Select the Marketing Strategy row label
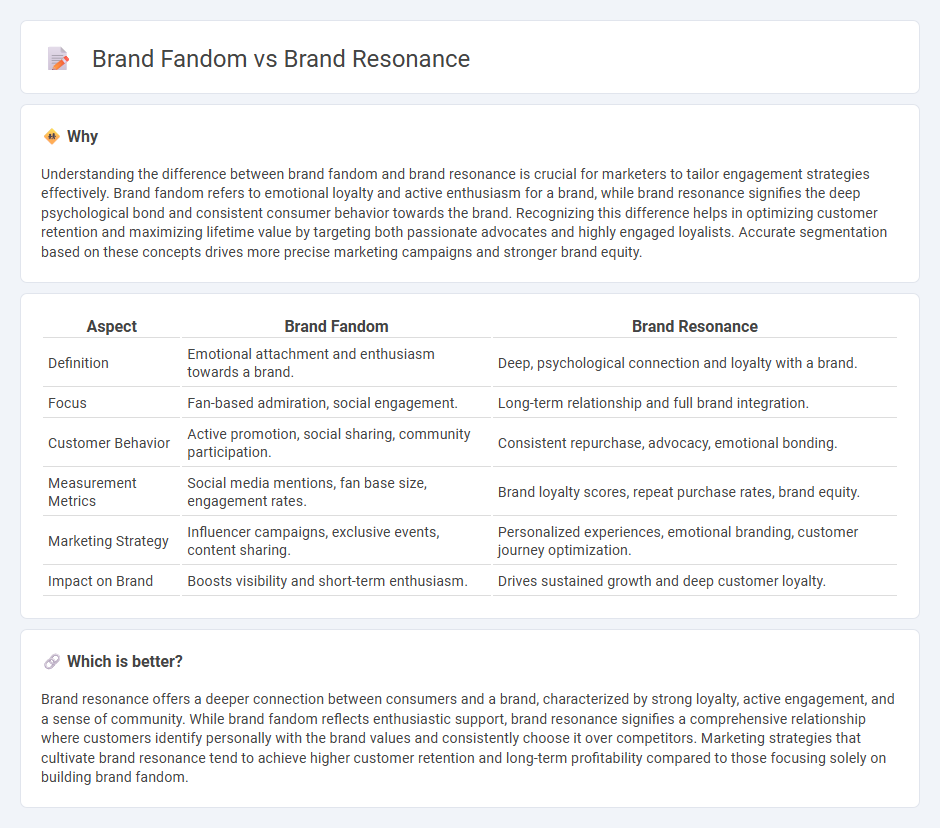 [109, 541]
